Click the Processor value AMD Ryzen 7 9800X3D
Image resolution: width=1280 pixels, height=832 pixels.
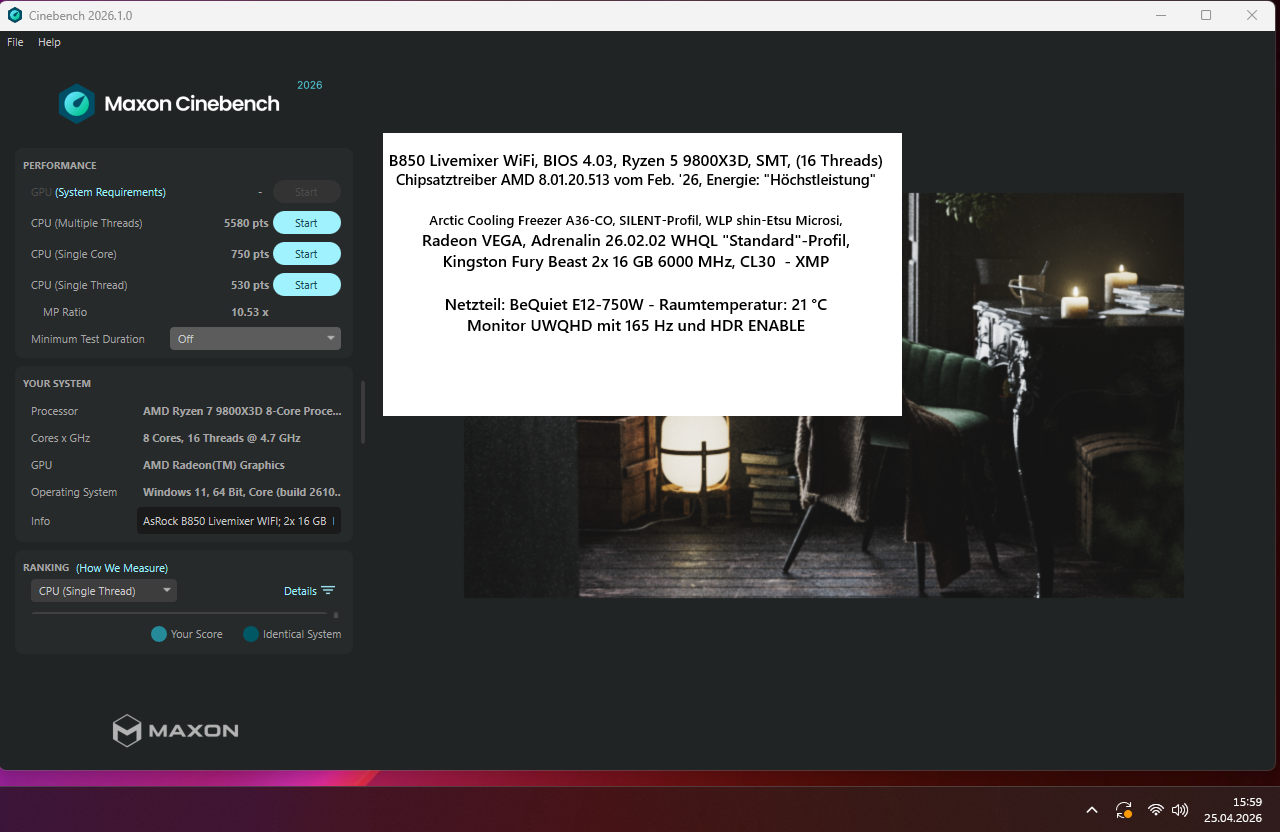(242, 411)
